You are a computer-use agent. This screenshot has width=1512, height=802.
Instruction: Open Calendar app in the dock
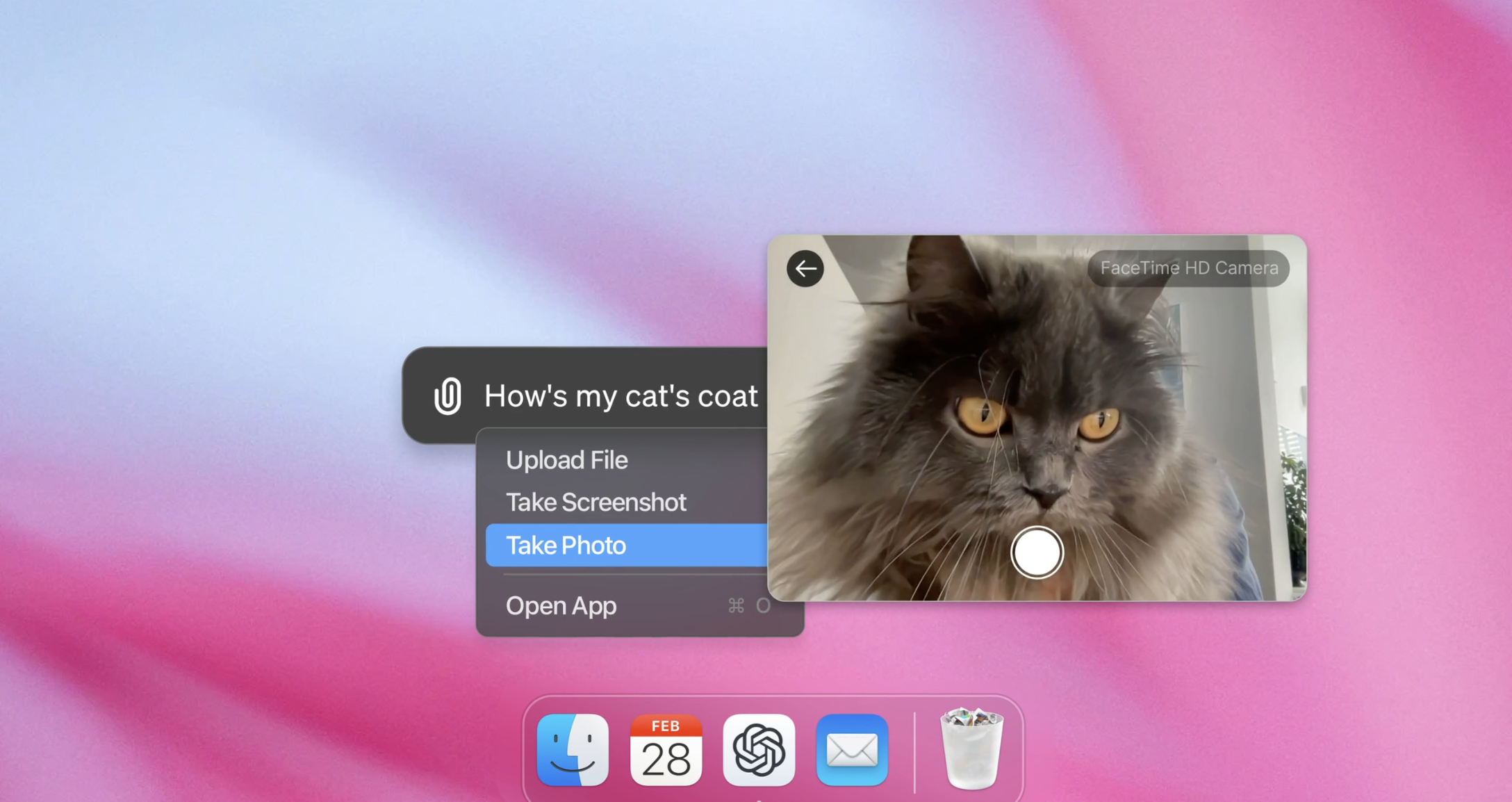click(x=666, y=750)
